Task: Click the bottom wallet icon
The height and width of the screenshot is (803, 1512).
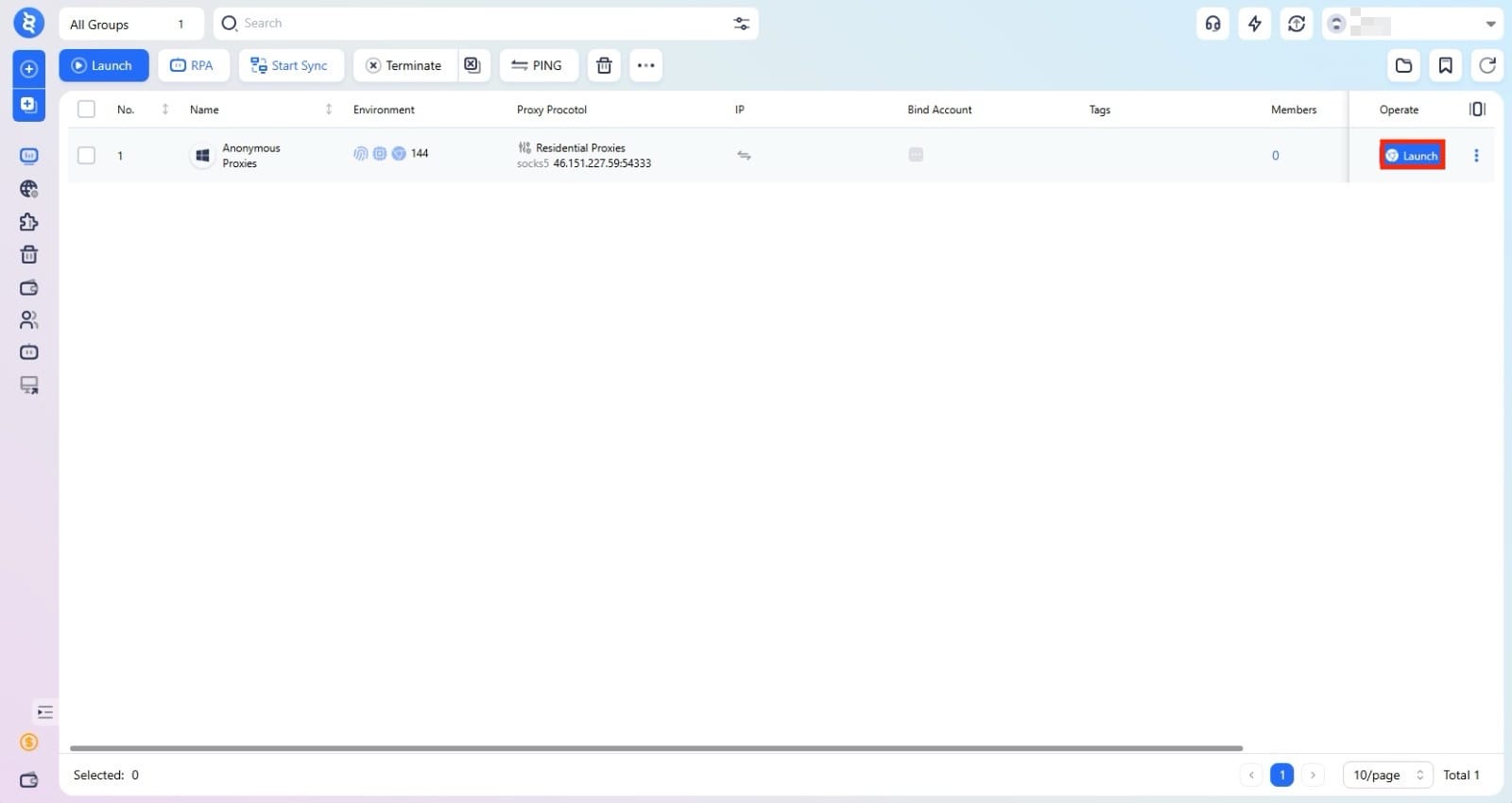Action: 29,780
